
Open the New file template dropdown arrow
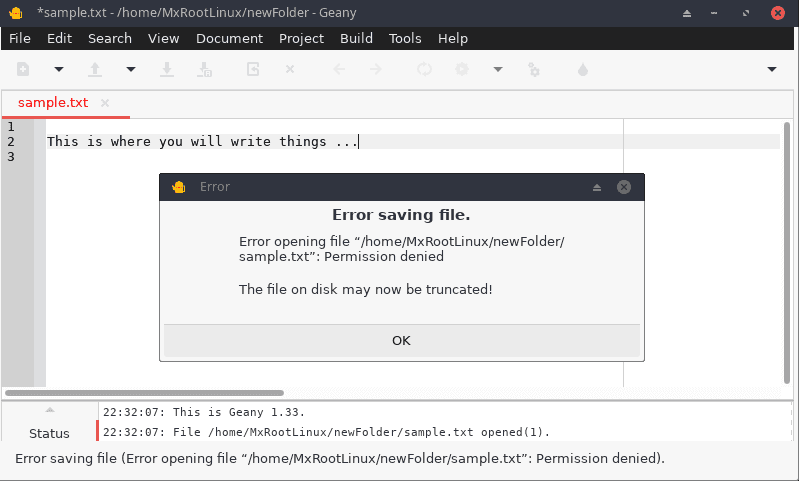59,69
